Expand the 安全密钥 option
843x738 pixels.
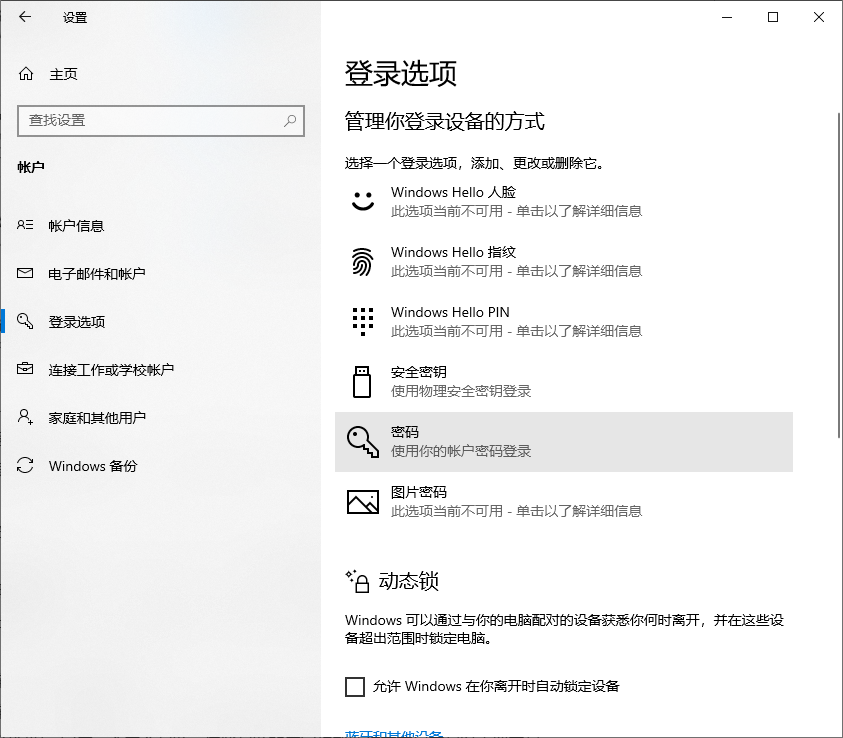click(x=450, y=381)
